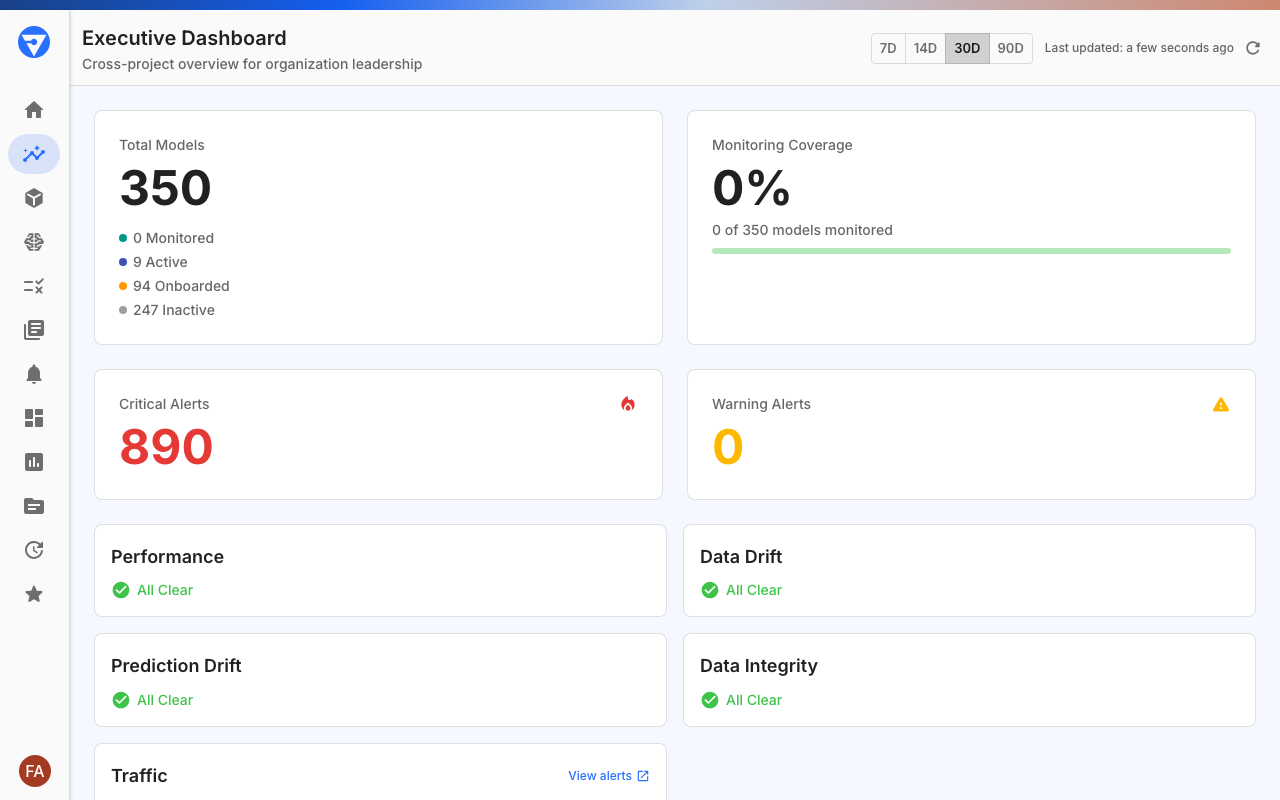1280x800 pixels.
Task: Click the dashboards grid icon in sidebar
Action: point(34,418)
